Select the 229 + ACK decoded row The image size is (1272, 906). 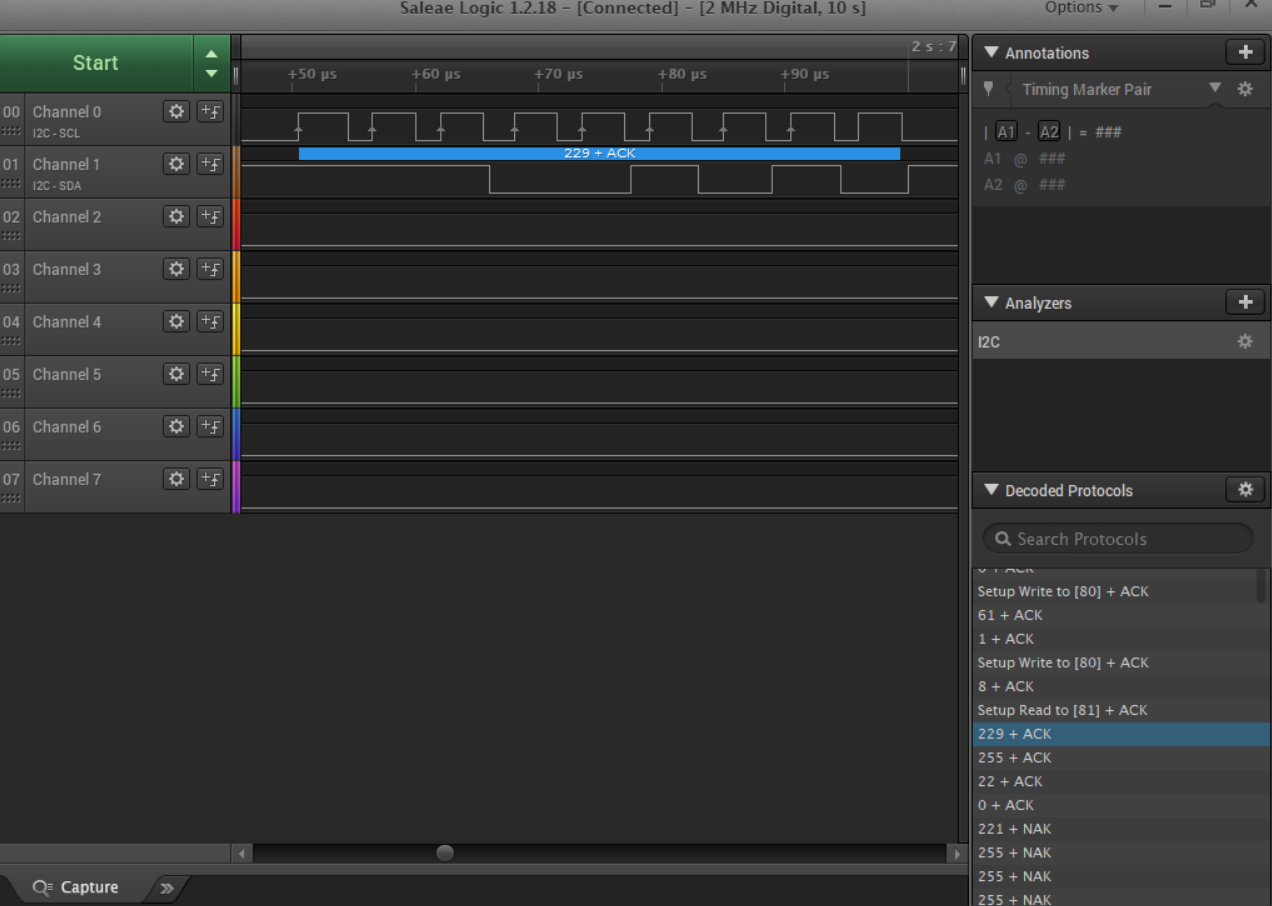pyautogui.click(x=1121, y=734)
